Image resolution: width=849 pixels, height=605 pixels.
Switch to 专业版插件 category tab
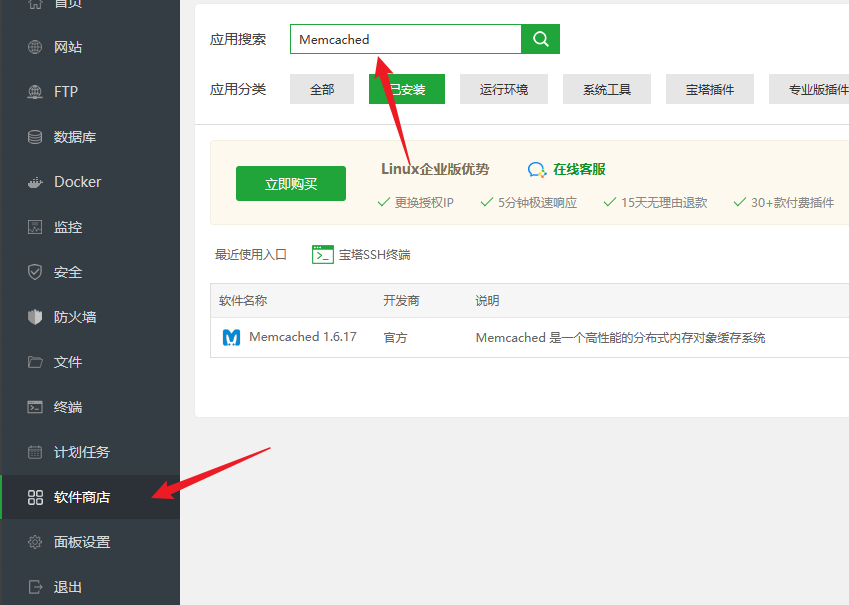click(x=809, y=89)
